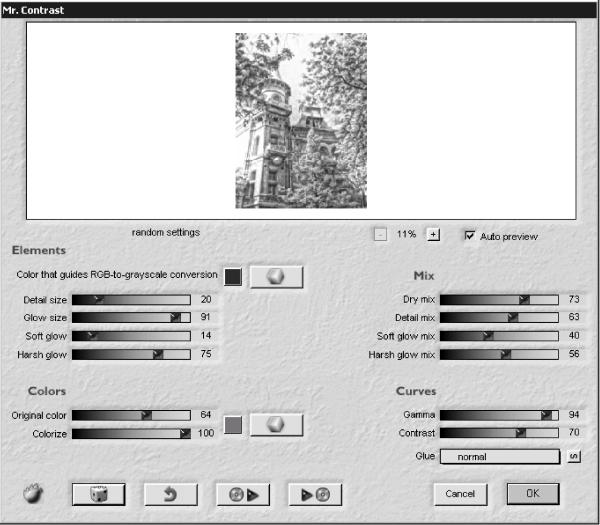Screen dimensions: 600x525
Task: Click the Contrast slider
Action: coord(499,433)
